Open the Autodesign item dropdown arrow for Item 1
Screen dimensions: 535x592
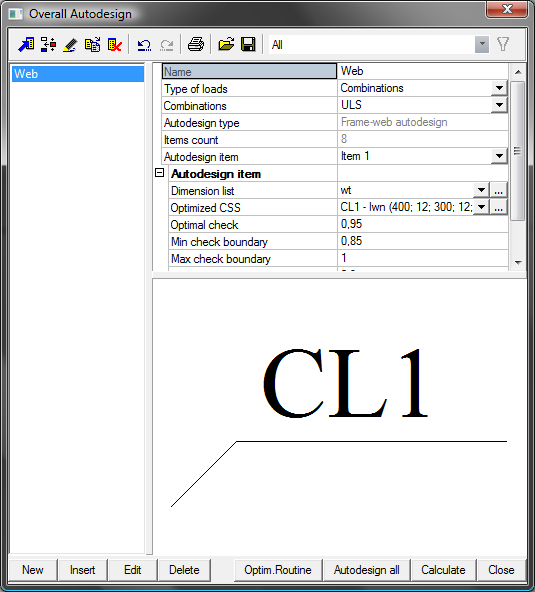[x=499, y=156]
